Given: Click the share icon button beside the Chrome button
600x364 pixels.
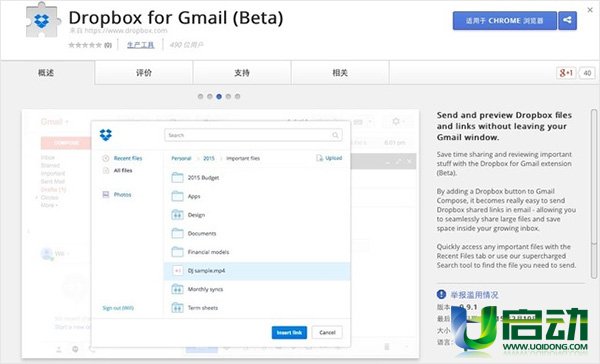Looking at the screenshot, I should [x=567, y=20].
